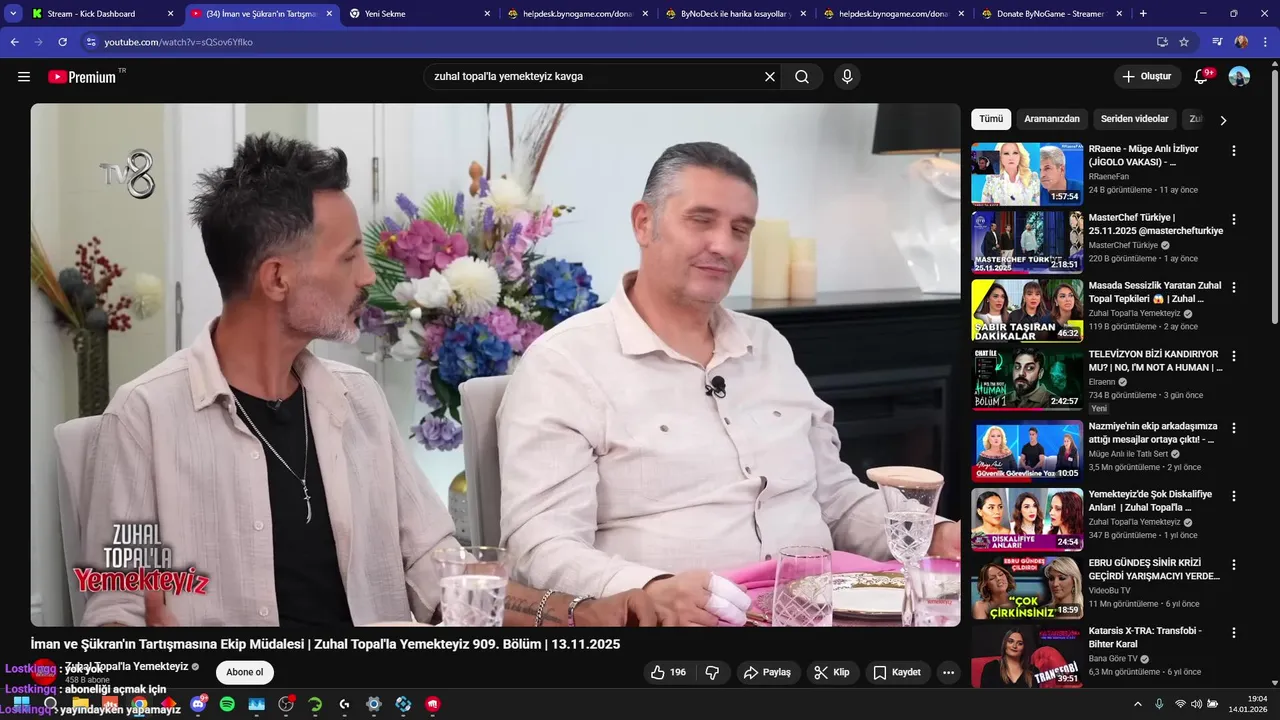
Task: Go back with the browser back arrow
Action: click(x=15, y=42)
